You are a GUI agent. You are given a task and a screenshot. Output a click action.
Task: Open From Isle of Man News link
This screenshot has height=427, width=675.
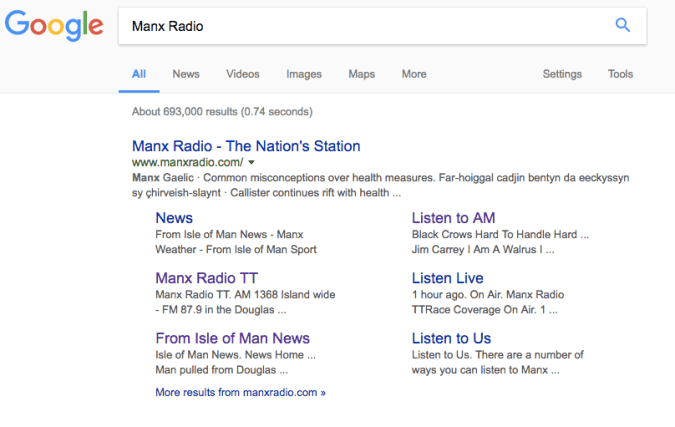click(232, 338)
